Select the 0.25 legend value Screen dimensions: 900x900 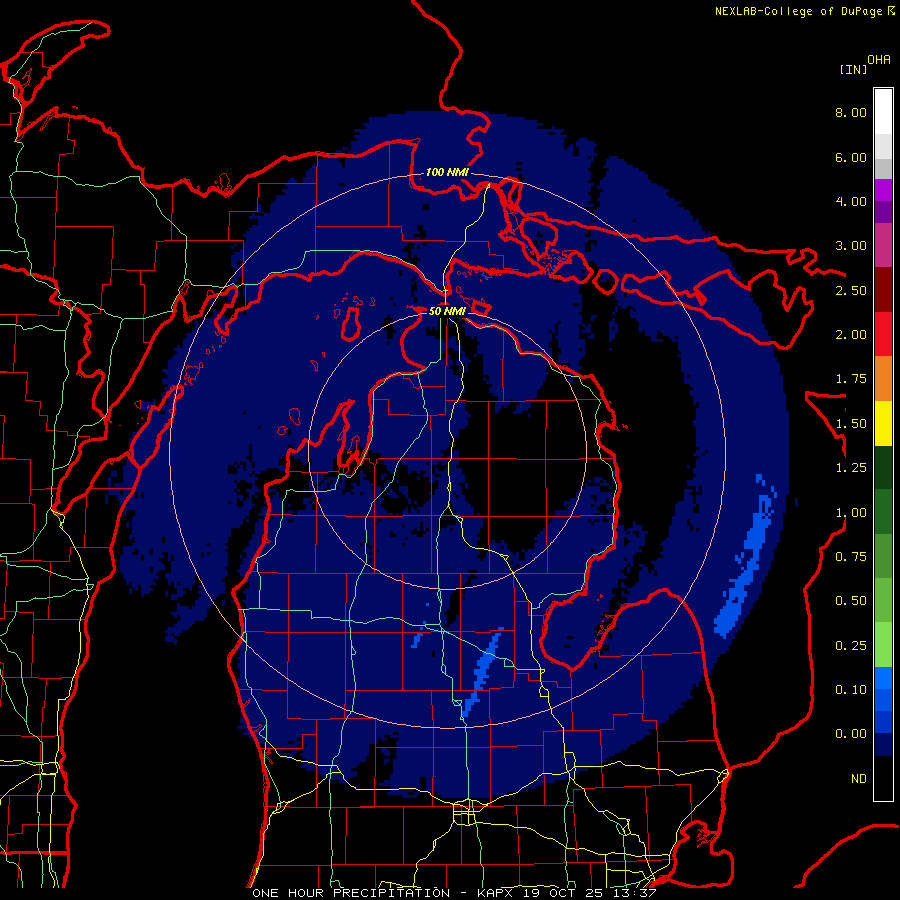point(851,646)
